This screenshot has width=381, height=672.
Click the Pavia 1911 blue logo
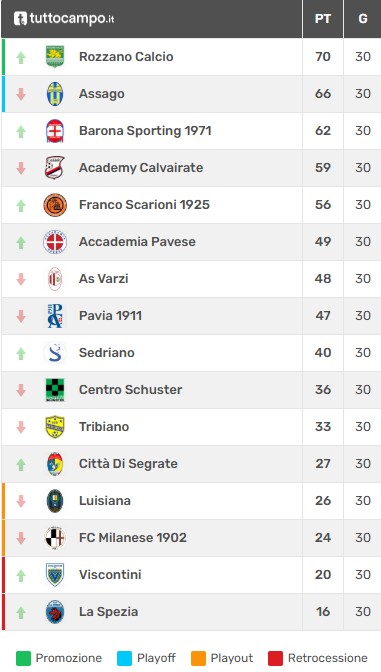55,316
